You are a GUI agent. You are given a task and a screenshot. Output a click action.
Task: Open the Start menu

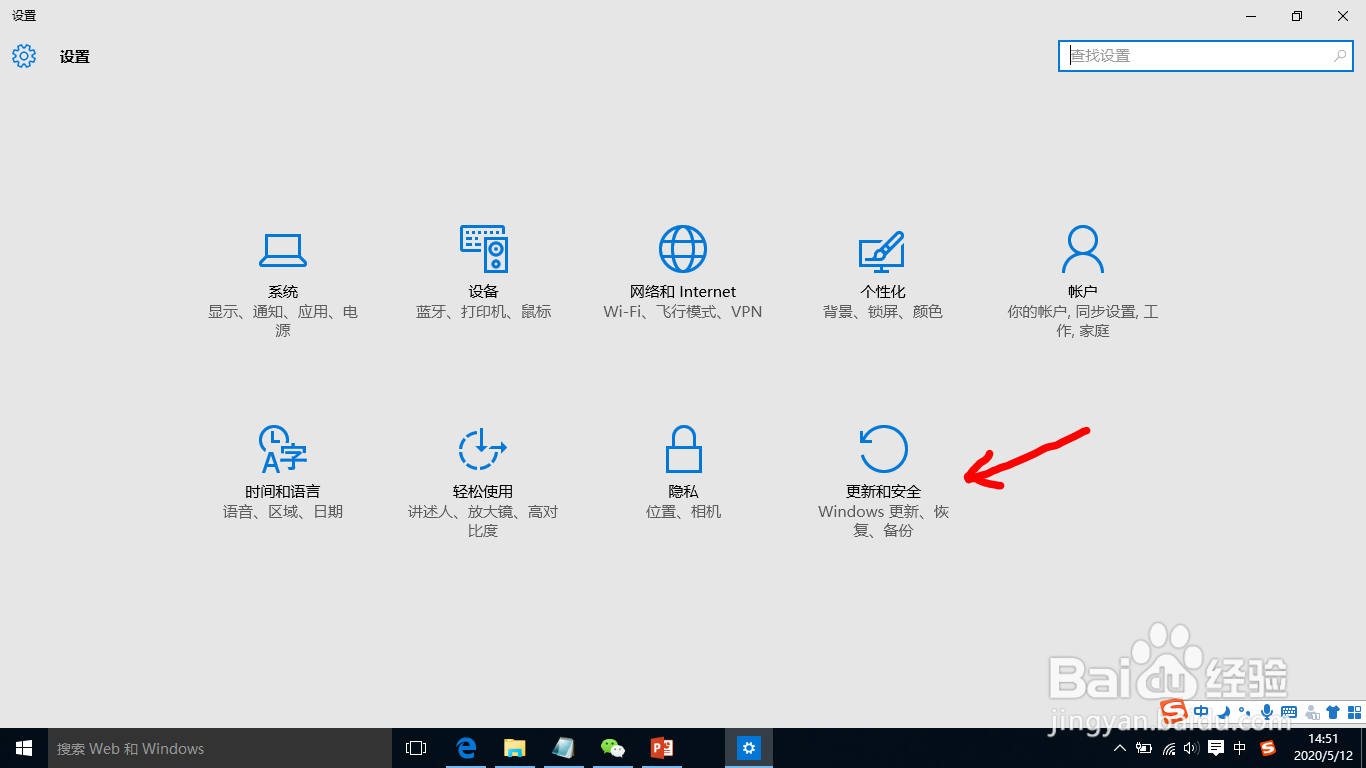(x=22, y=747)
